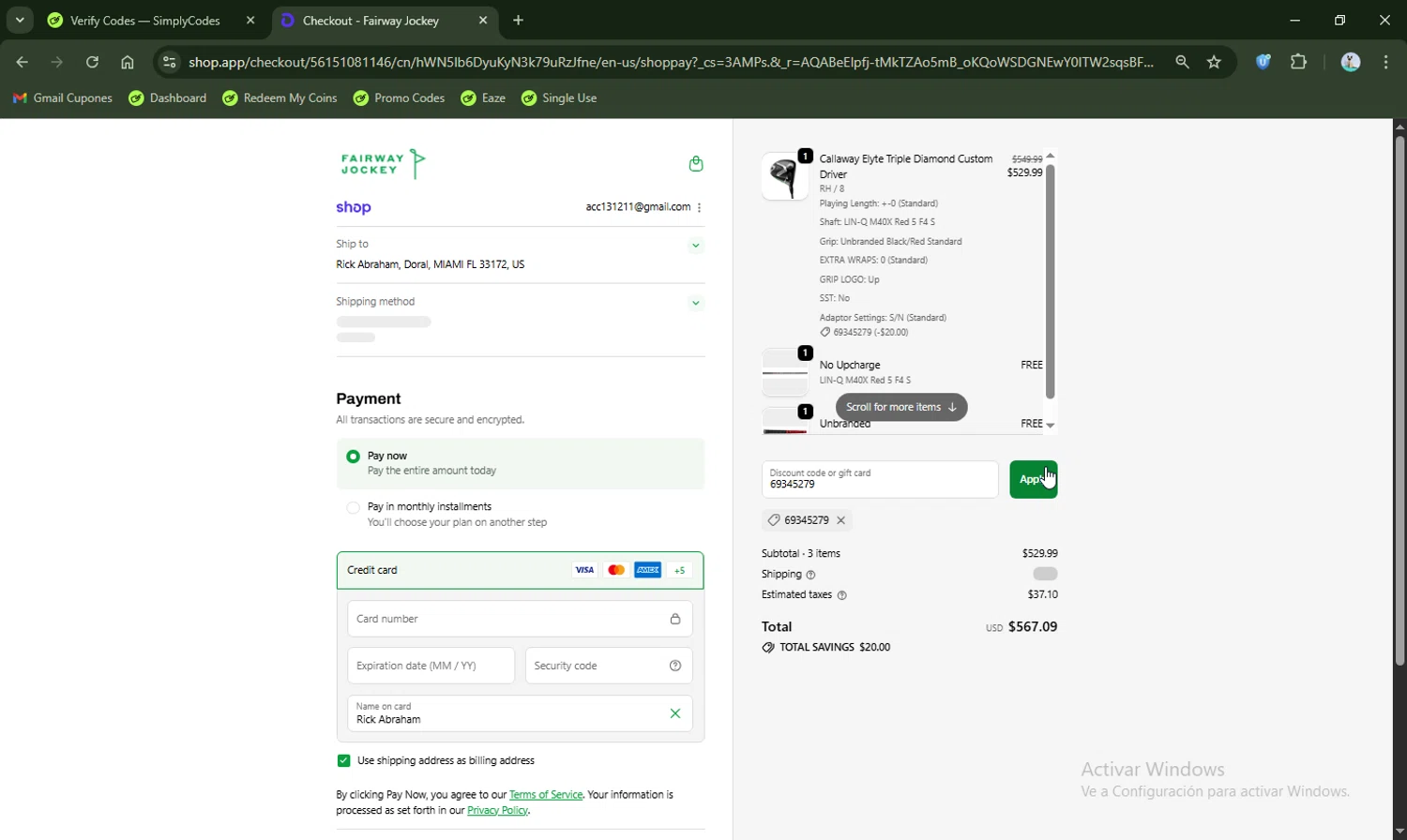Open a new browser tab

click(519, 20)
